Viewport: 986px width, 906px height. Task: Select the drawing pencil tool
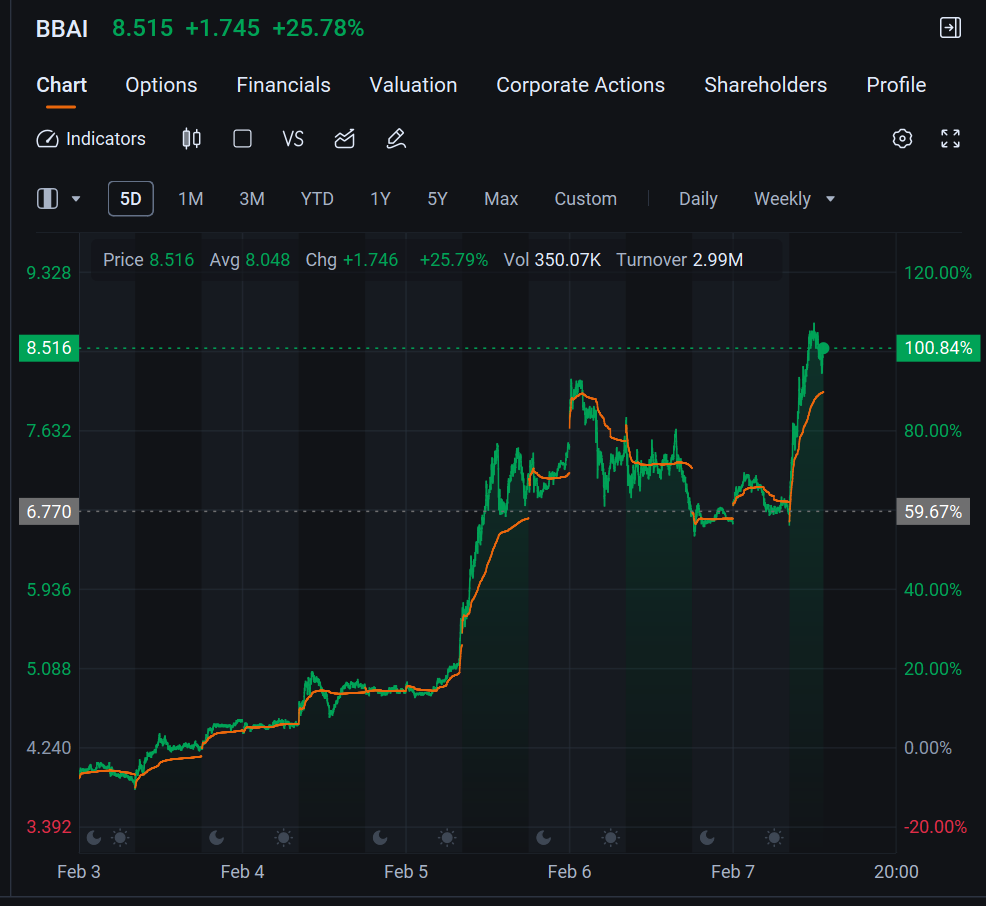396,138
